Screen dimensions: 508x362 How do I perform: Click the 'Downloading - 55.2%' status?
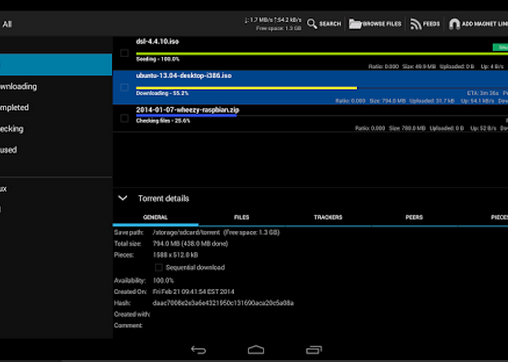(x=162, y=93)
